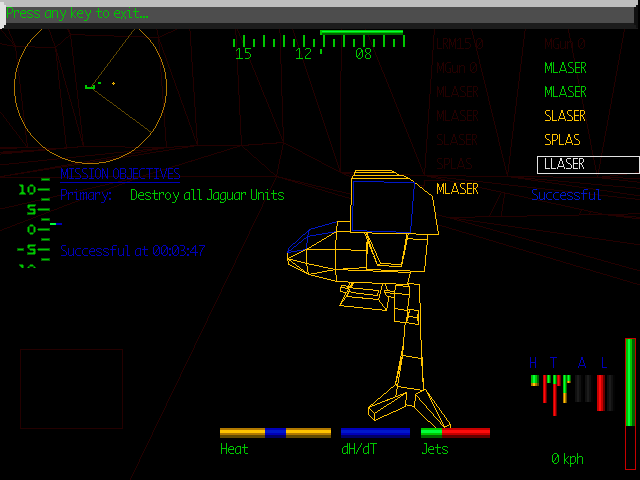Click the dimmed SPLAS in left weapon column
Viewport: 640px width, 480px height.
454,164
